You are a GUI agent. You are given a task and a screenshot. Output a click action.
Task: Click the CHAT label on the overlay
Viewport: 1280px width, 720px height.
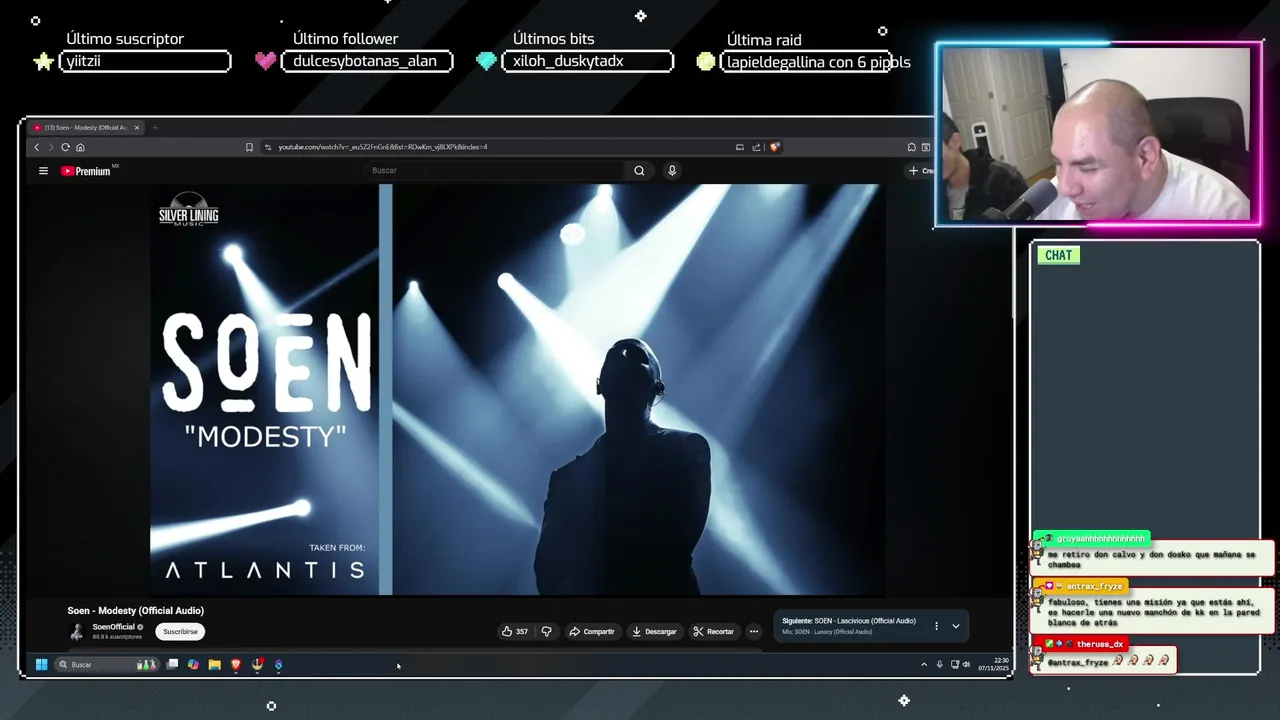click(x=1058, y=255)
